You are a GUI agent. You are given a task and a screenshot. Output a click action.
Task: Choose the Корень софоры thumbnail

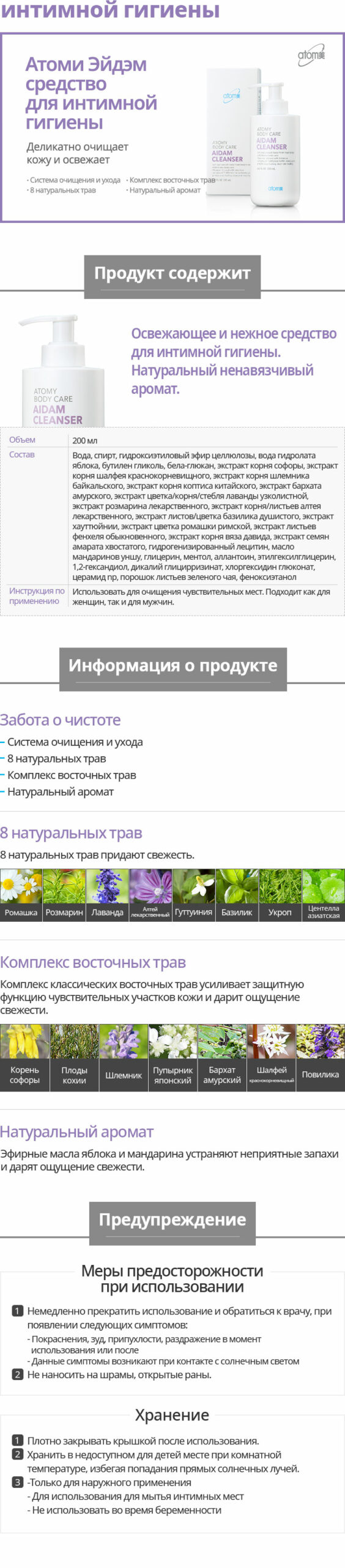[x=24, y=1058]
